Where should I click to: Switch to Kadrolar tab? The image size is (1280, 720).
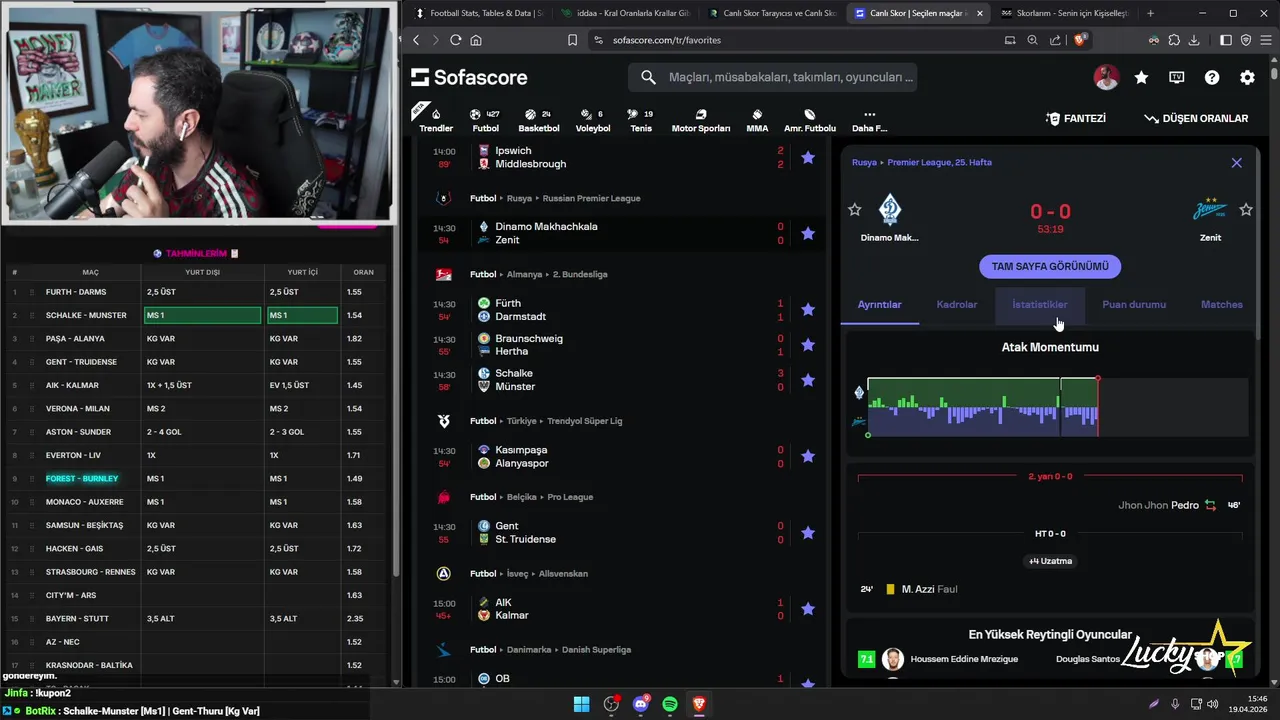(x=957, y=304)
